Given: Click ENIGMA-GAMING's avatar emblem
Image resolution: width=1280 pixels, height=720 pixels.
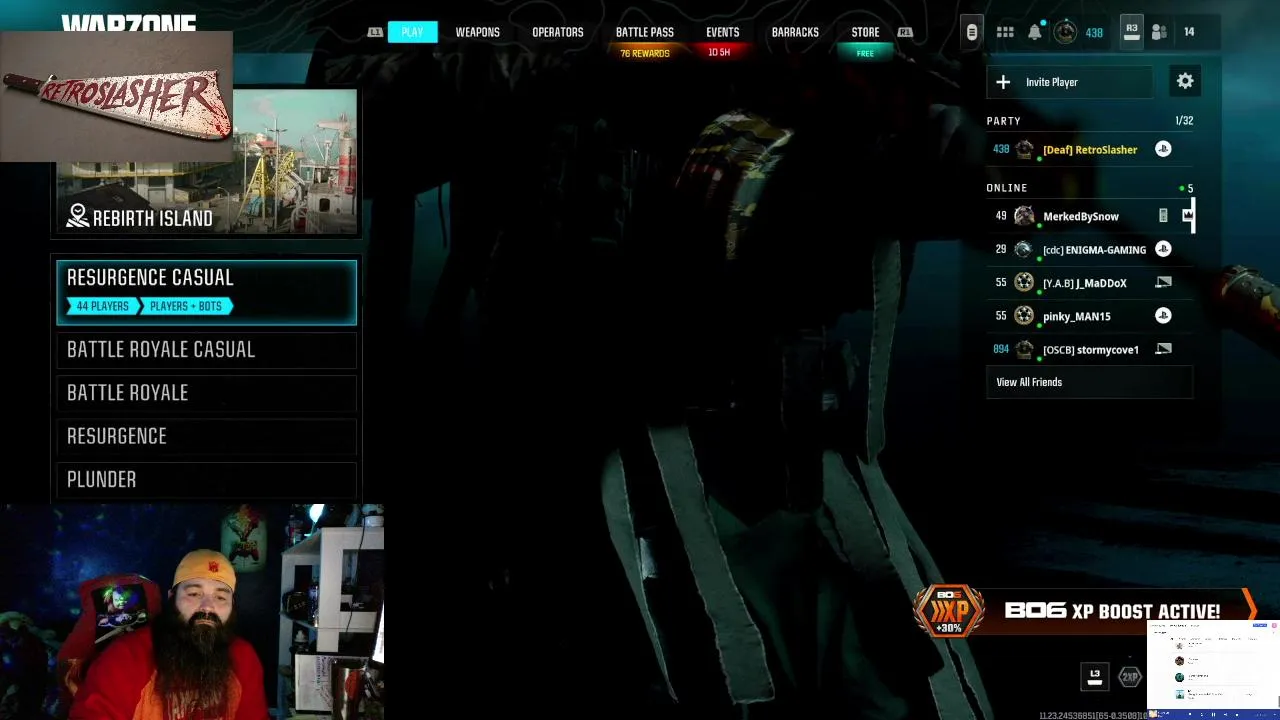Looking at the screenshot, I should click(1023, 249).
